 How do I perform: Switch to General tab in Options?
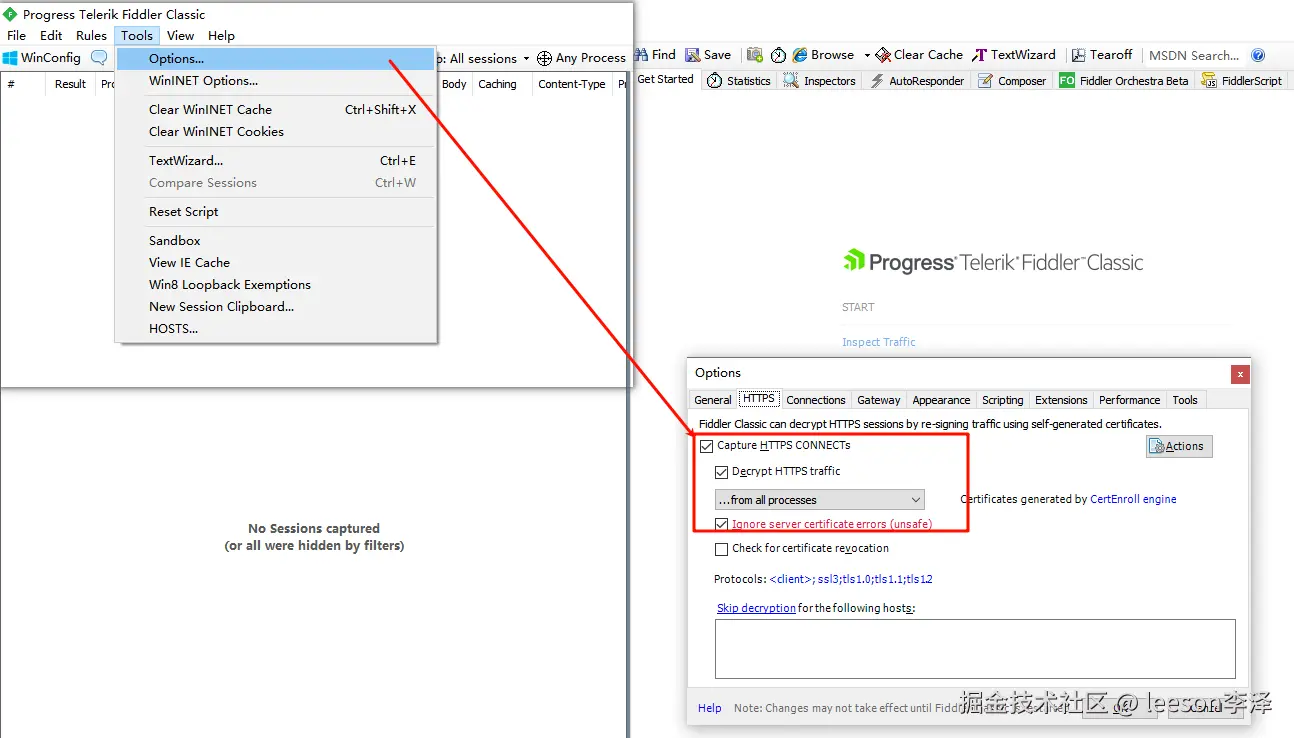point(713,400)
